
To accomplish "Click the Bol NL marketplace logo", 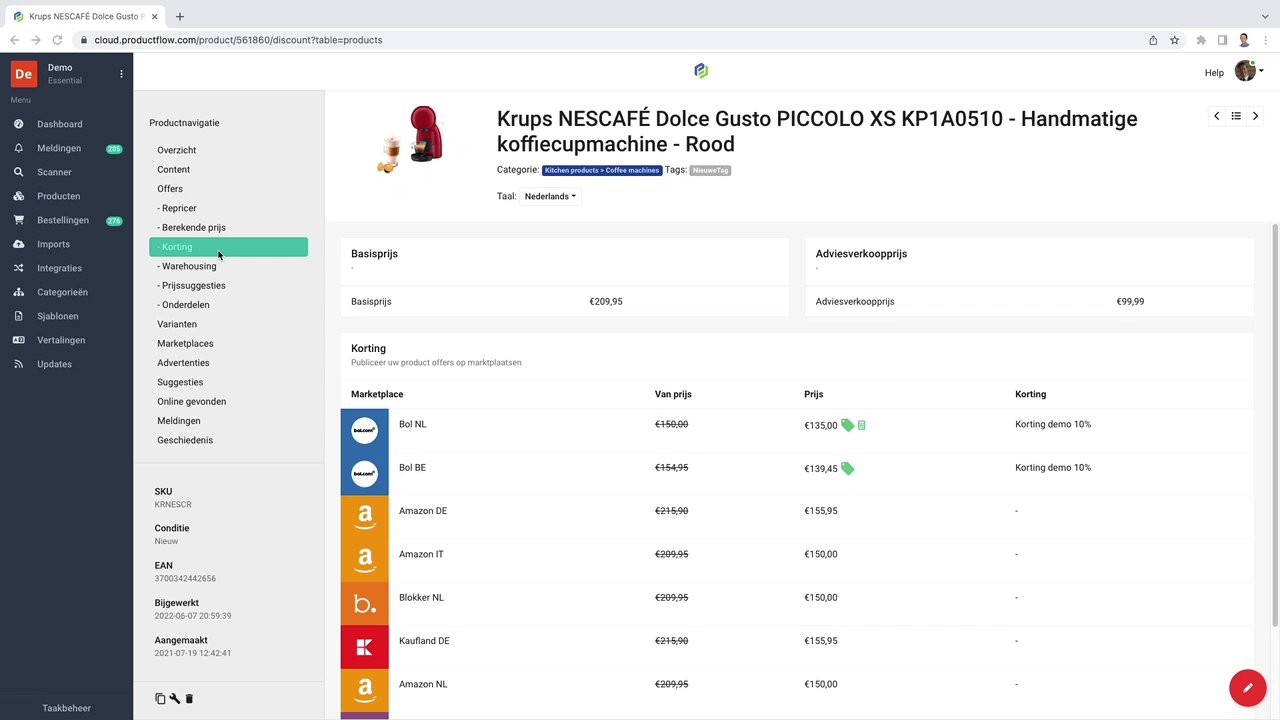I will point(364,430).
